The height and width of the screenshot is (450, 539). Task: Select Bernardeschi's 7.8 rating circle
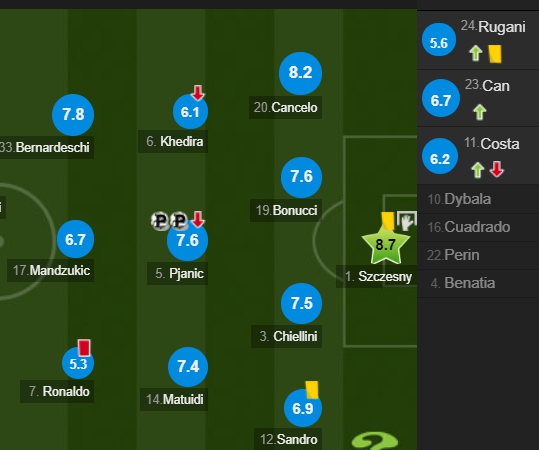(73, 115)
